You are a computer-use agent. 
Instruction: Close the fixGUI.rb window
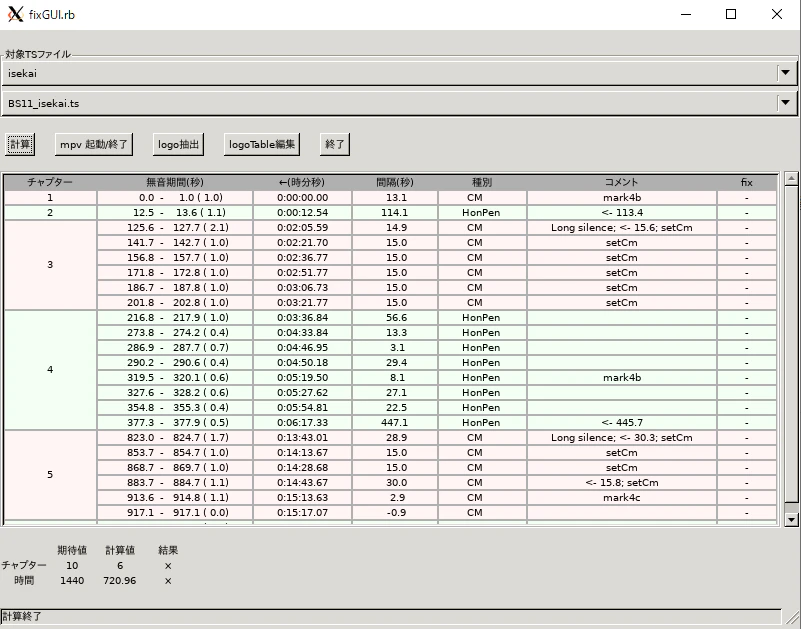[776, 14]
